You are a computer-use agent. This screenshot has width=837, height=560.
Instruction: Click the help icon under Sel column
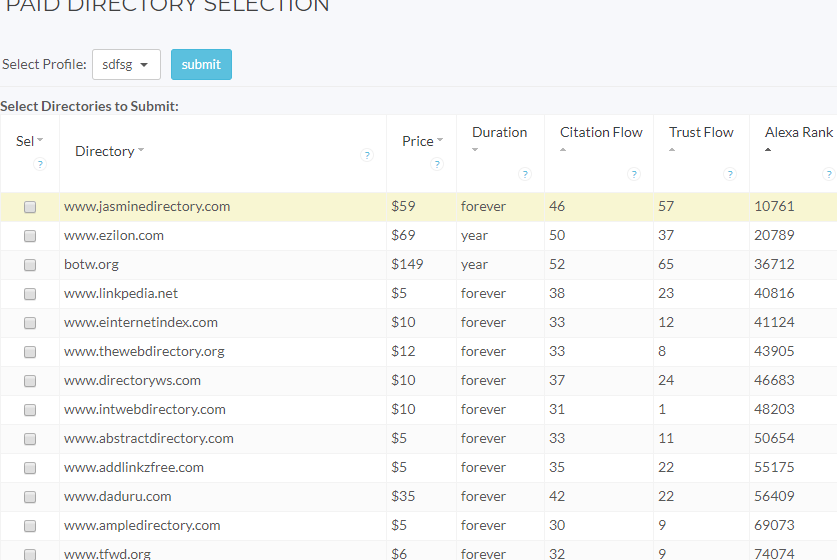(x=40, y=164)
